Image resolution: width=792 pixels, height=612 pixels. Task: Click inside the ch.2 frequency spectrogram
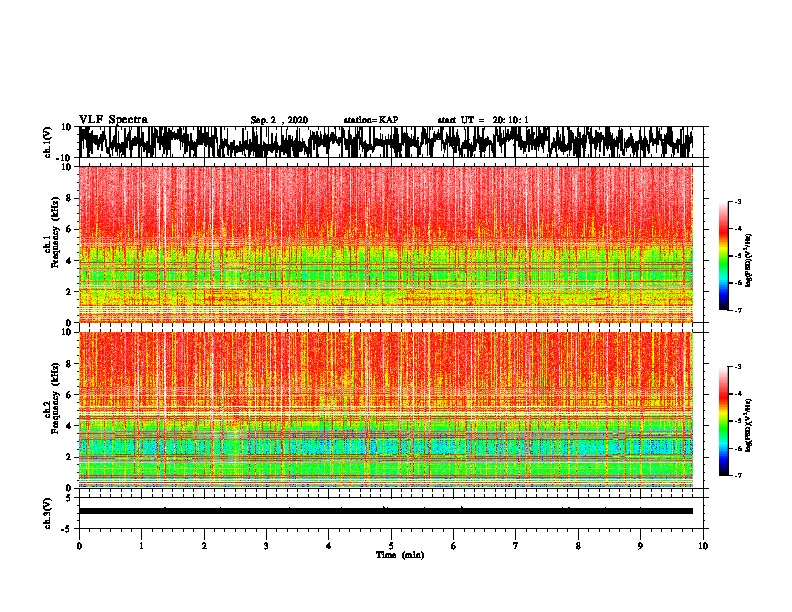[386, 410]
